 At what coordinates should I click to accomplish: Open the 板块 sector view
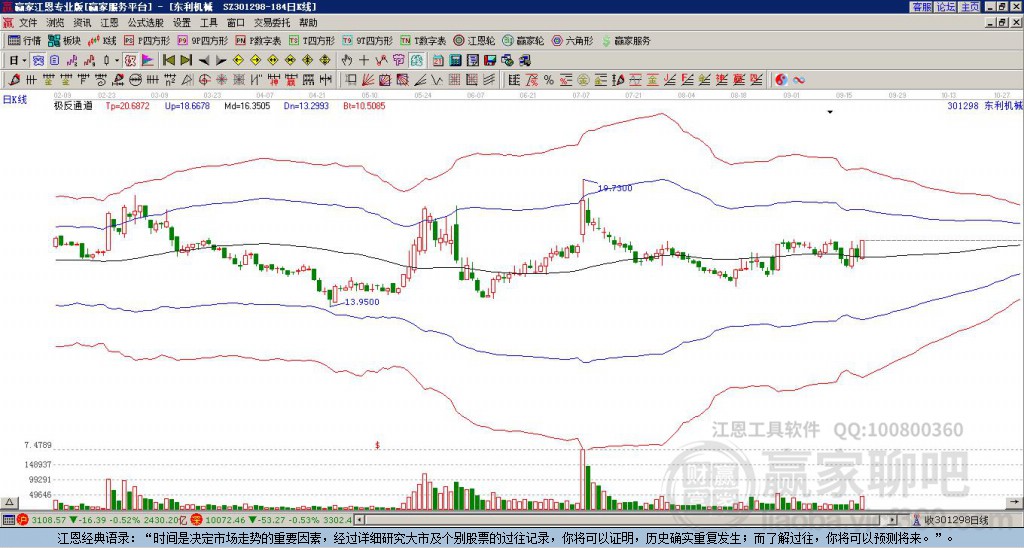(x=65, y=40)
